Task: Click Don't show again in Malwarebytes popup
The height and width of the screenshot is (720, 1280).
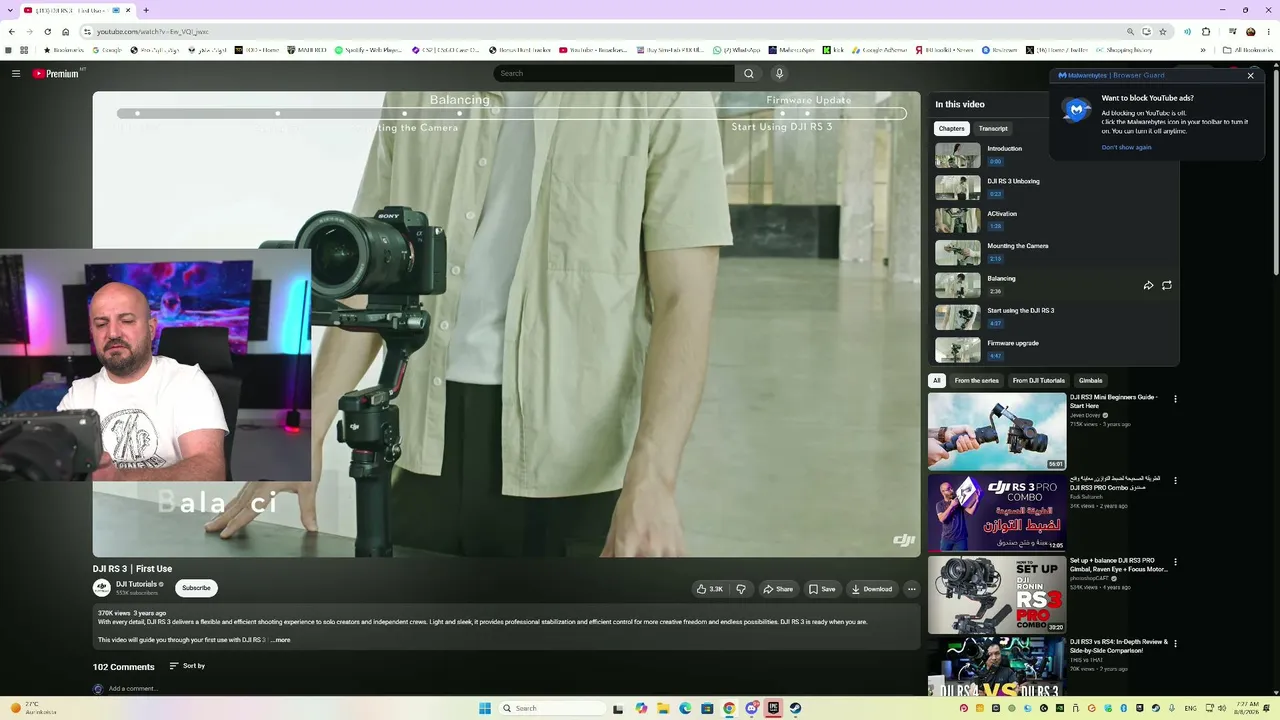Action: tap(1126, 147)
